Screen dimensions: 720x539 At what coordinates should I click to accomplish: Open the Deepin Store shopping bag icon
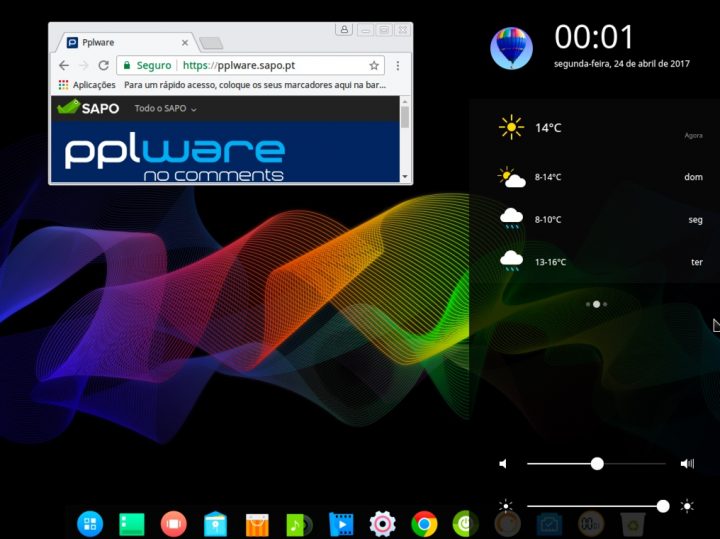pos(257,523)
